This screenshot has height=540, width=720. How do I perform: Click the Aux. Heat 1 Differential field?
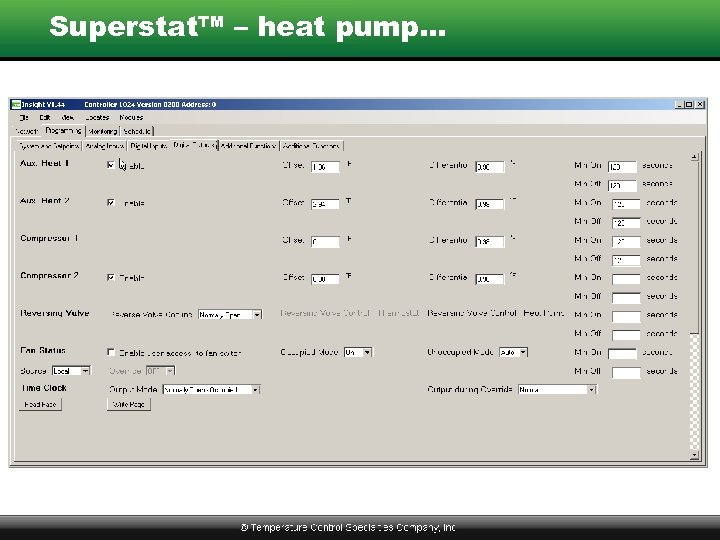tap(489, 167)
